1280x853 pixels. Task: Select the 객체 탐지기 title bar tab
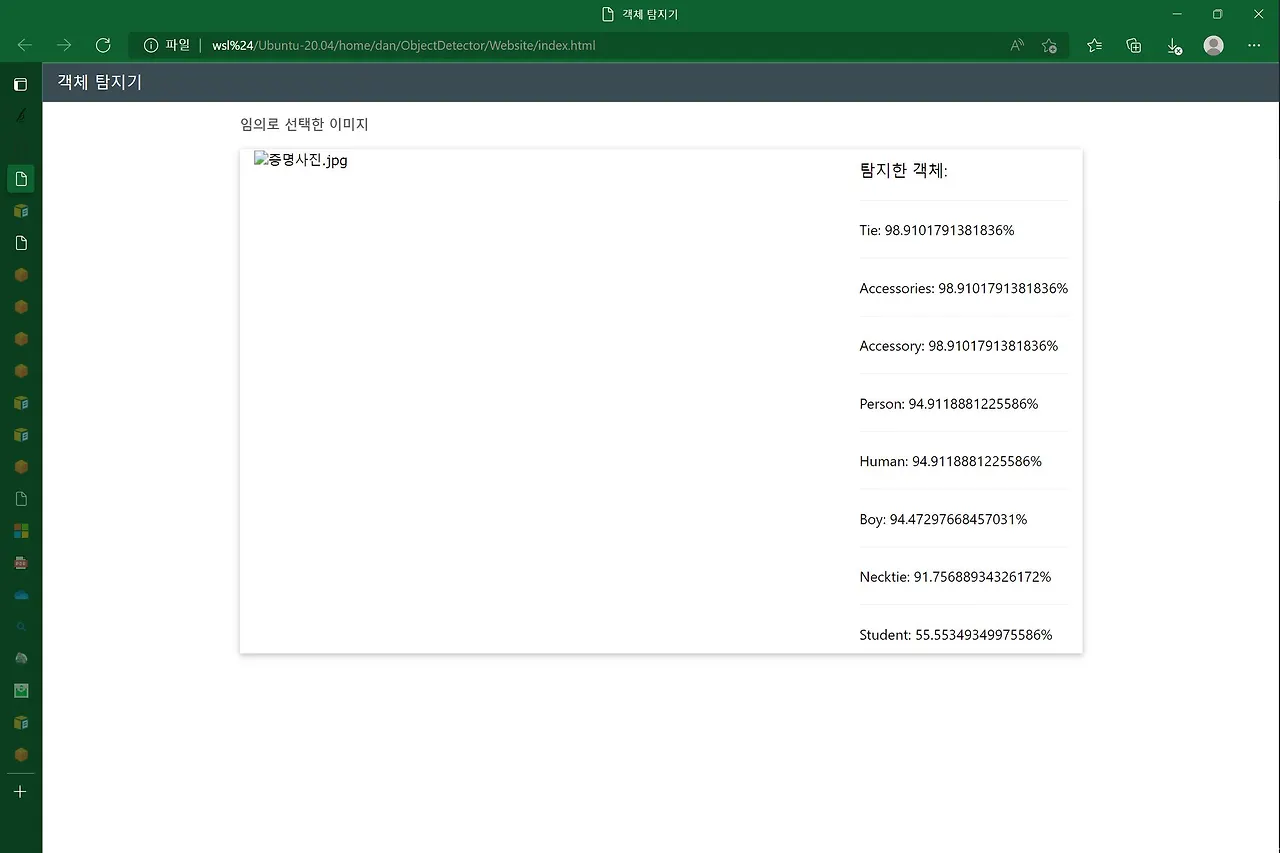[639, 14]
